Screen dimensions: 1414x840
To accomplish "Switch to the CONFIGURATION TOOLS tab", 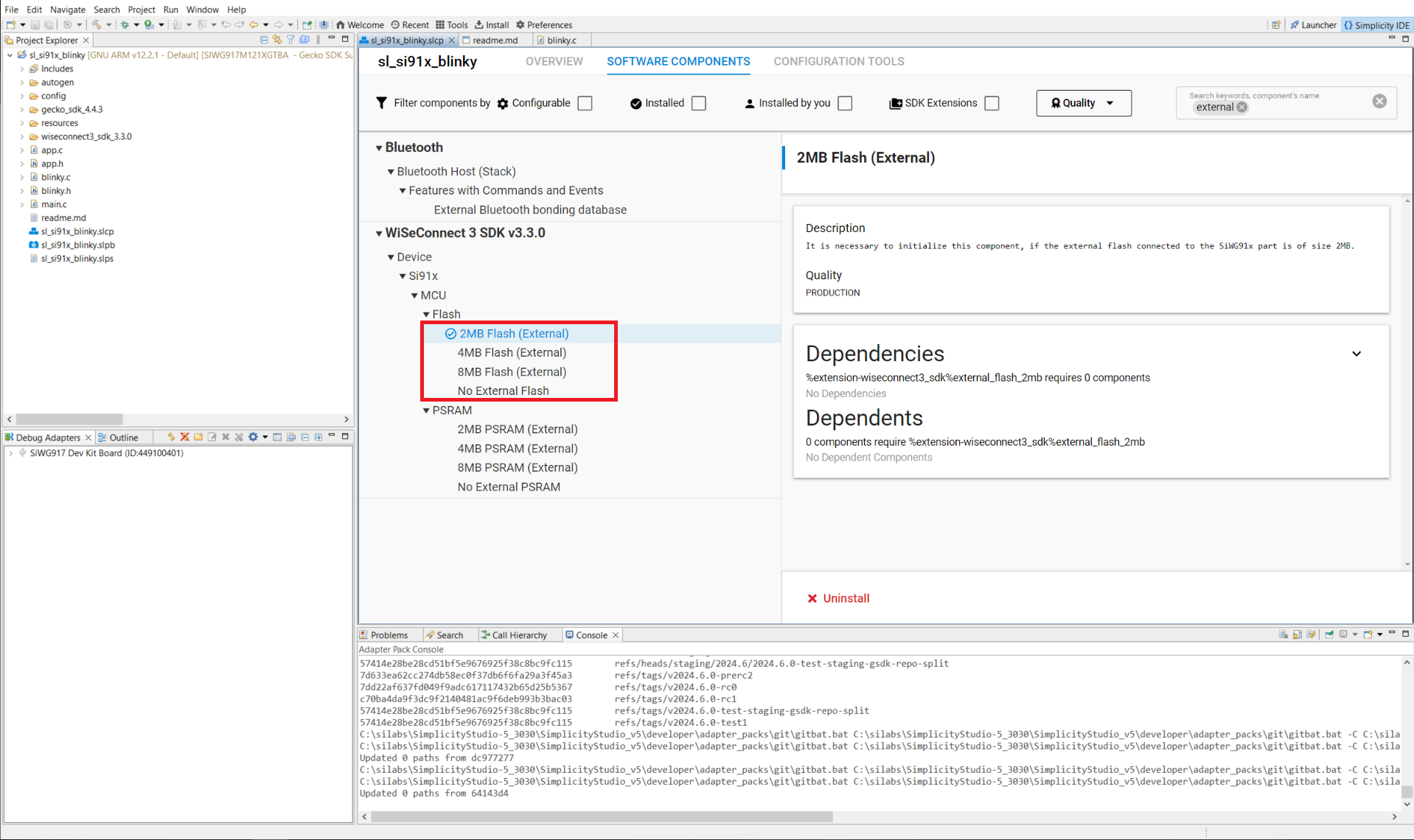I will (838, 61).
